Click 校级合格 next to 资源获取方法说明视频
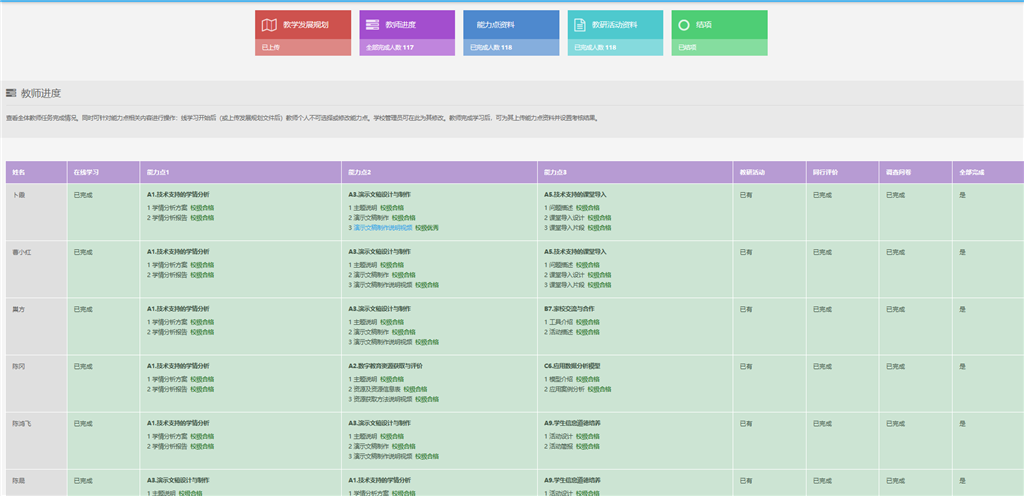 pyautogui.click(x=427, y=399)
